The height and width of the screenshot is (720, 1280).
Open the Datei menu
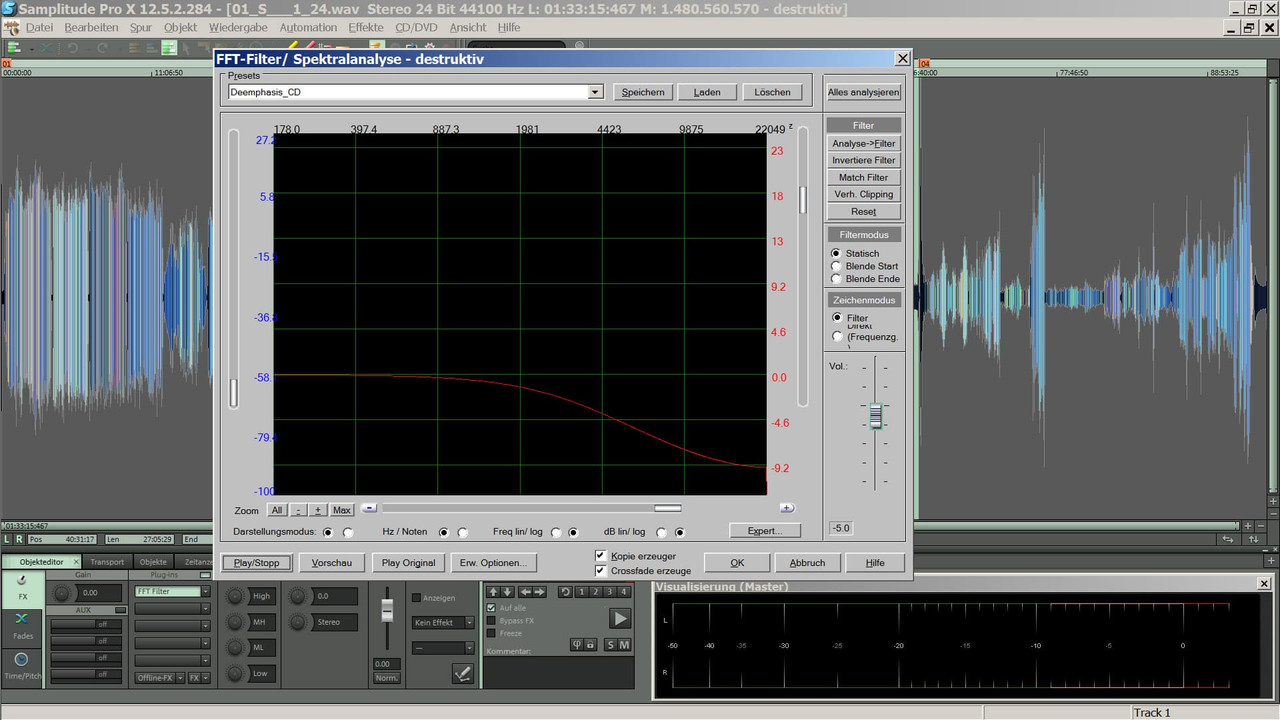pyautogui.click(x=39, y=27)
